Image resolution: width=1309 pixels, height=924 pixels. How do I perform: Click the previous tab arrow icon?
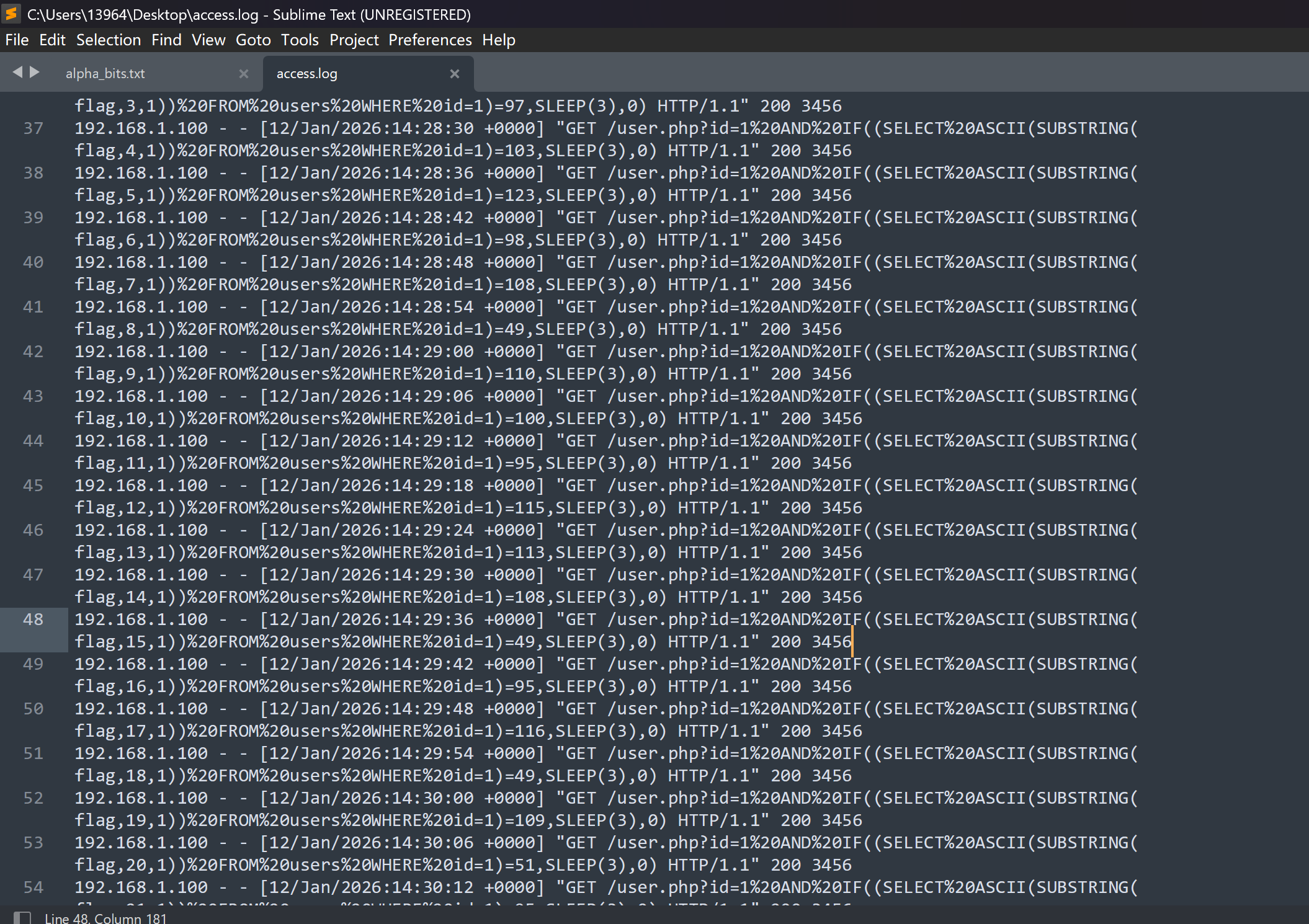[x=17, y=73]
